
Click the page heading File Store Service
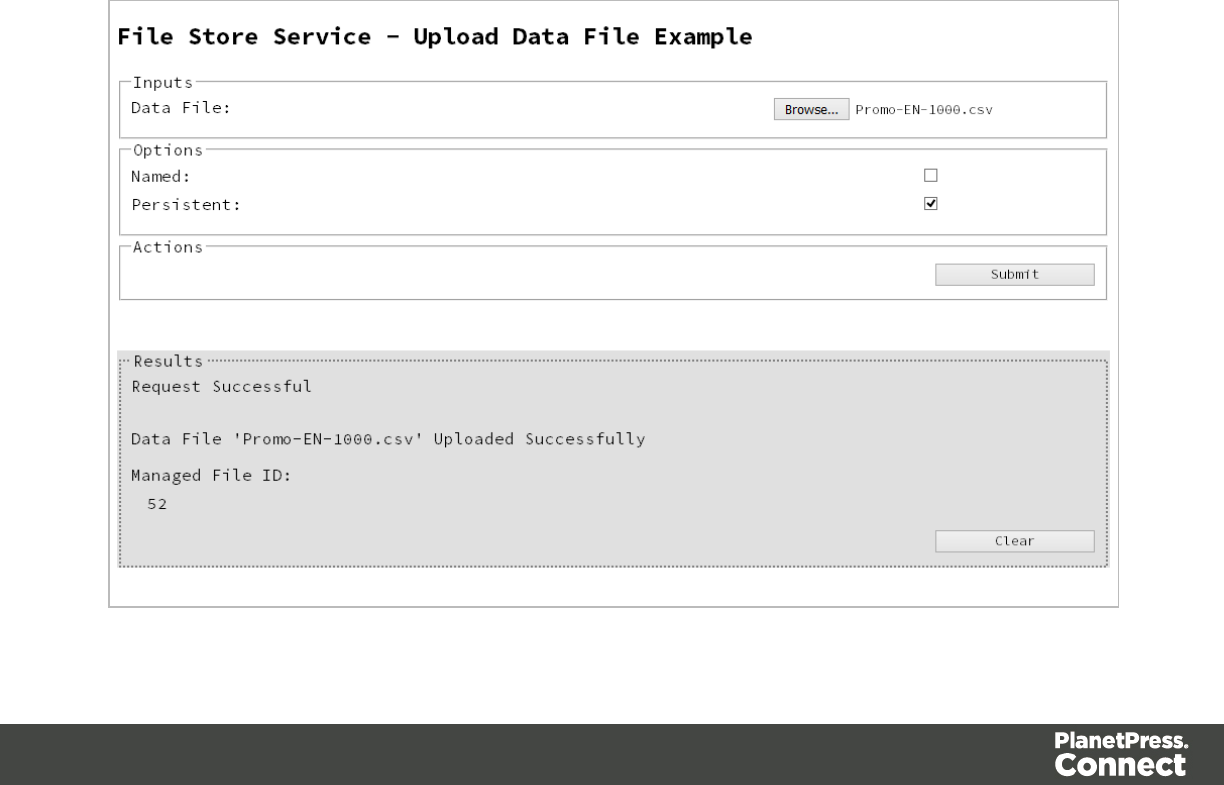(435, 38)
